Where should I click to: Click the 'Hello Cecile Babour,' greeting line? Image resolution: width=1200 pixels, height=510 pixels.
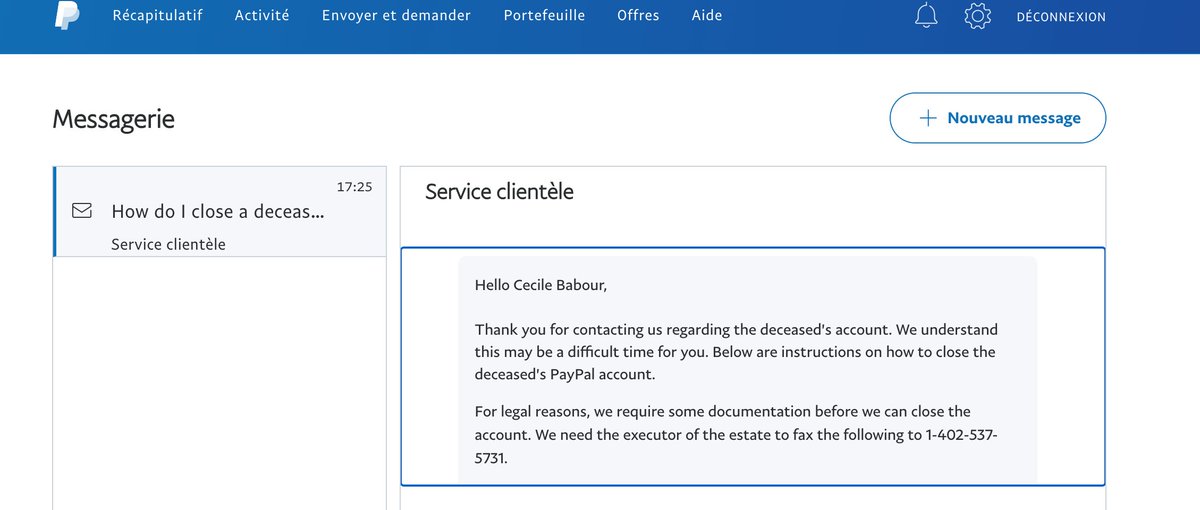coord(541,285)
